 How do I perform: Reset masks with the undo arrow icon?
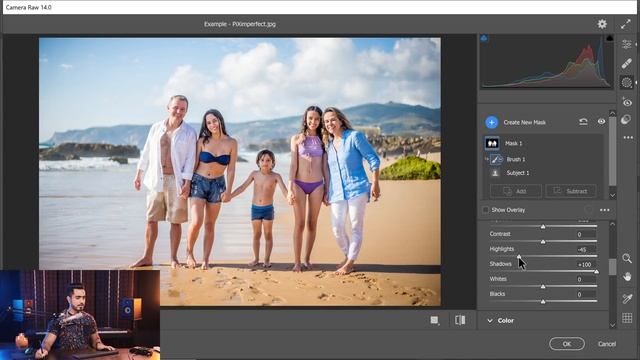583,122
